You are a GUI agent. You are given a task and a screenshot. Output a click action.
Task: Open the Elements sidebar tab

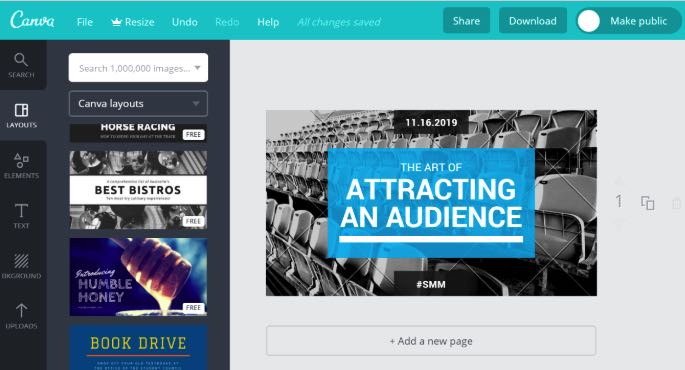tap(21, 166)
